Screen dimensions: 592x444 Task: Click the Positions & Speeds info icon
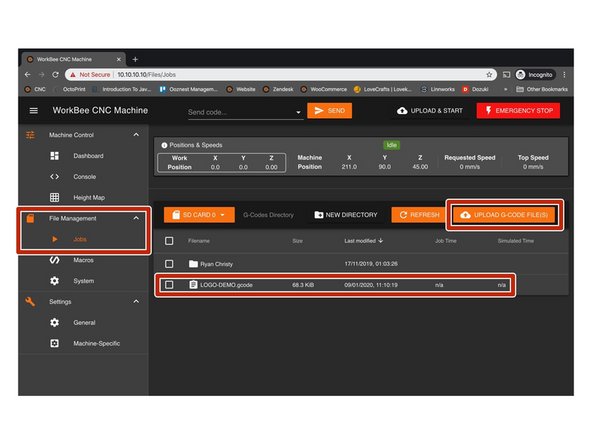tap(164, 145)
